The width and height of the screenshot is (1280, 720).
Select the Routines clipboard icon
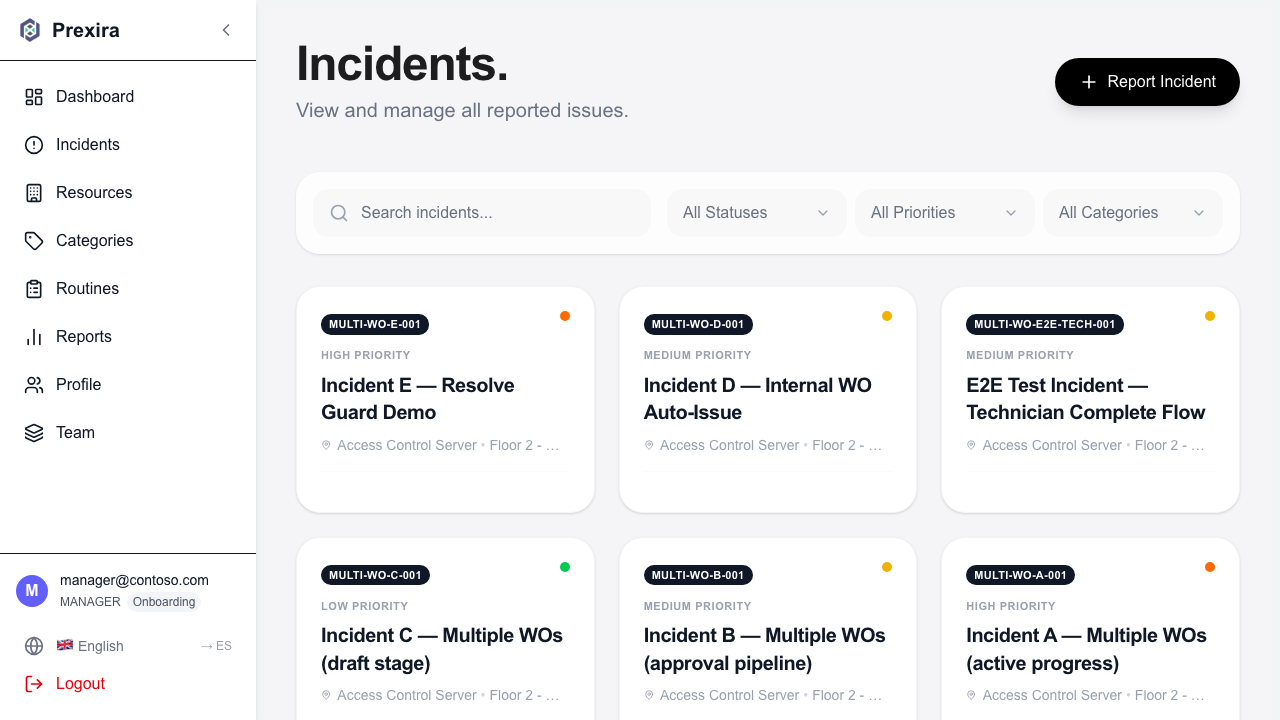[x=32, y=288]
